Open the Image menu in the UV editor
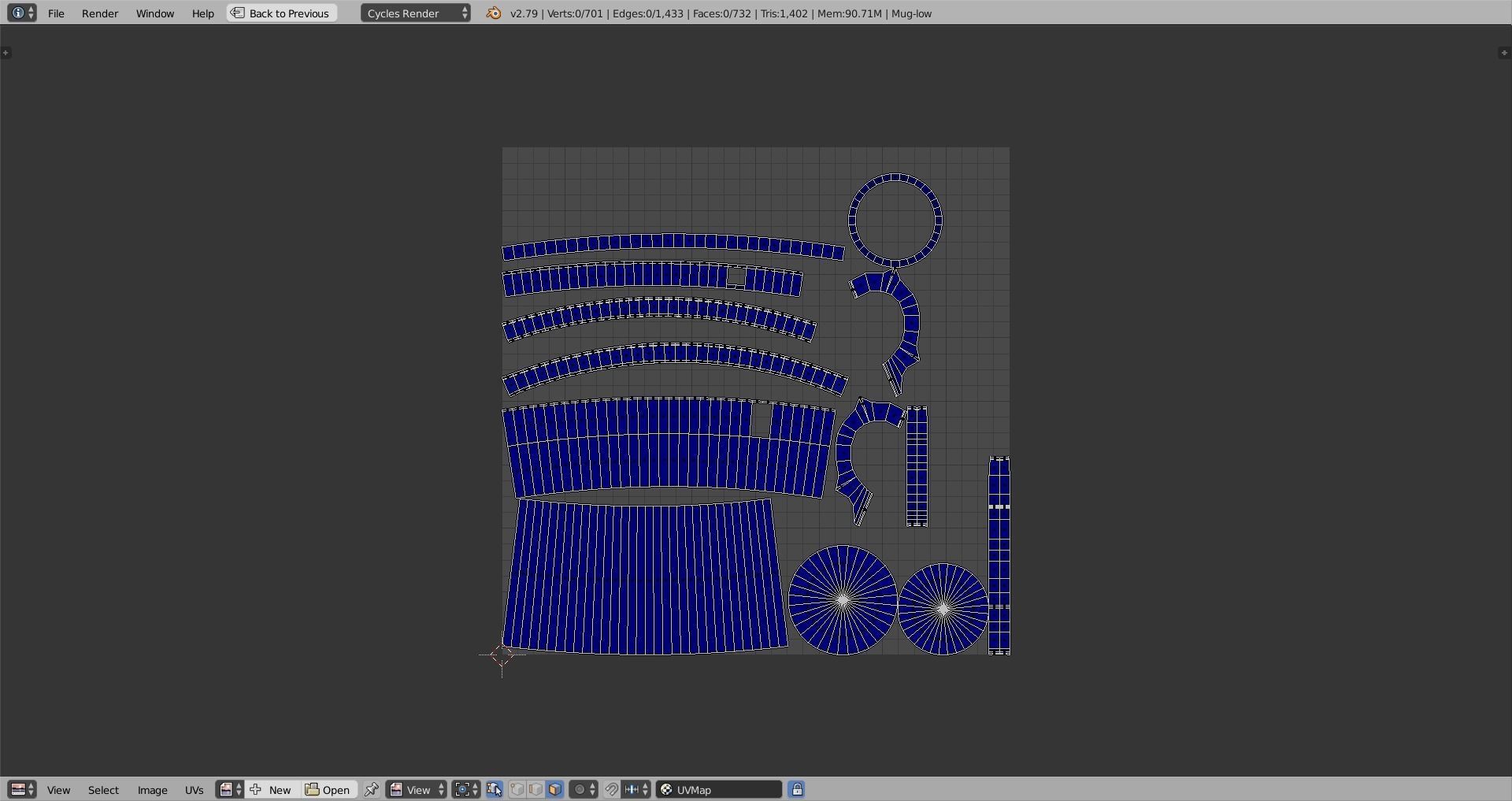 152,790
